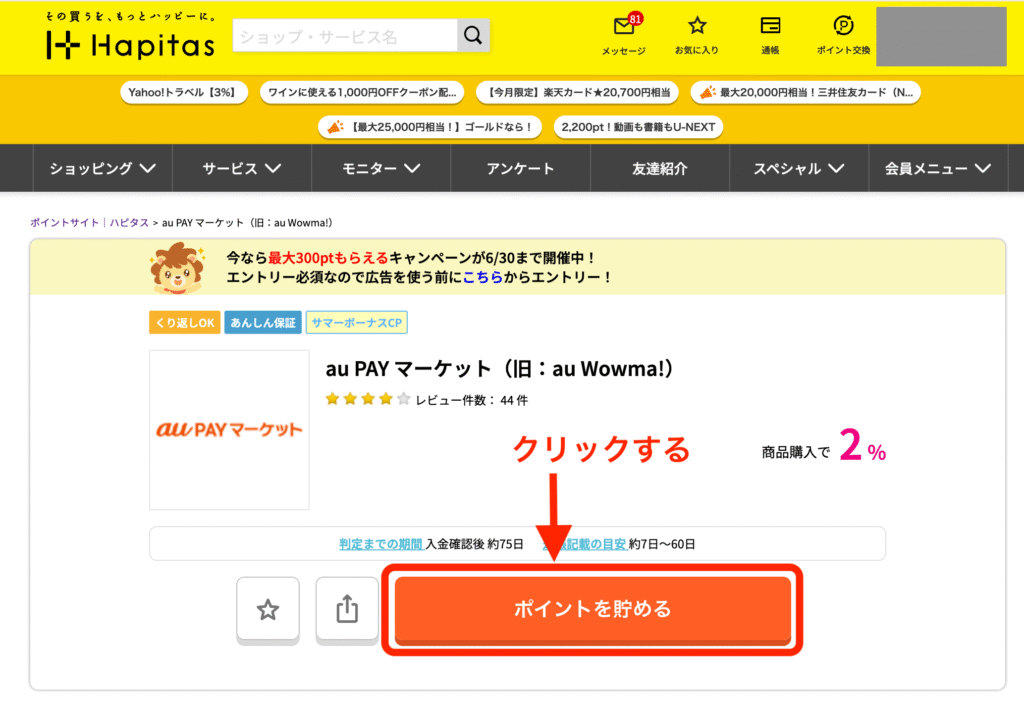
Task: Click the ポイントを貯める button
Action: 592,610
